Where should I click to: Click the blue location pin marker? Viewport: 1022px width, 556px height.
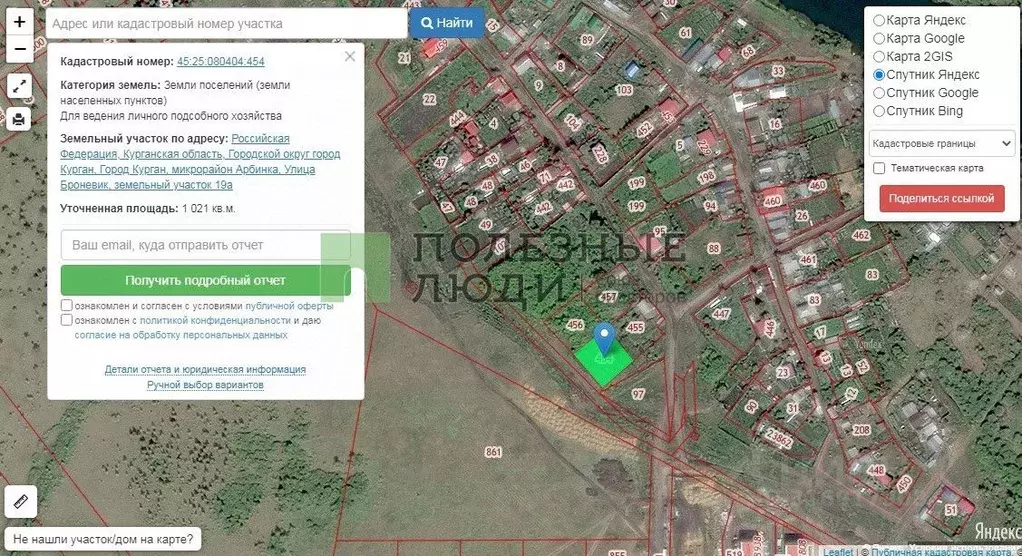(605, 338)
